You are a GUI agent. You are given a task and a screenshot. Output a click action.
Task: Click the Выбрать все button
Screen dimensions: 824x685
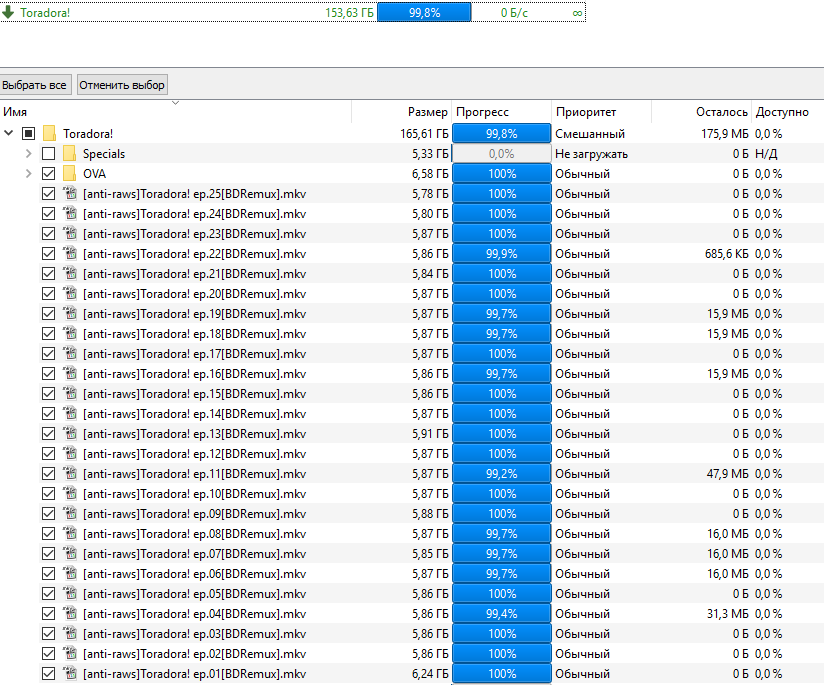point(34,85)
